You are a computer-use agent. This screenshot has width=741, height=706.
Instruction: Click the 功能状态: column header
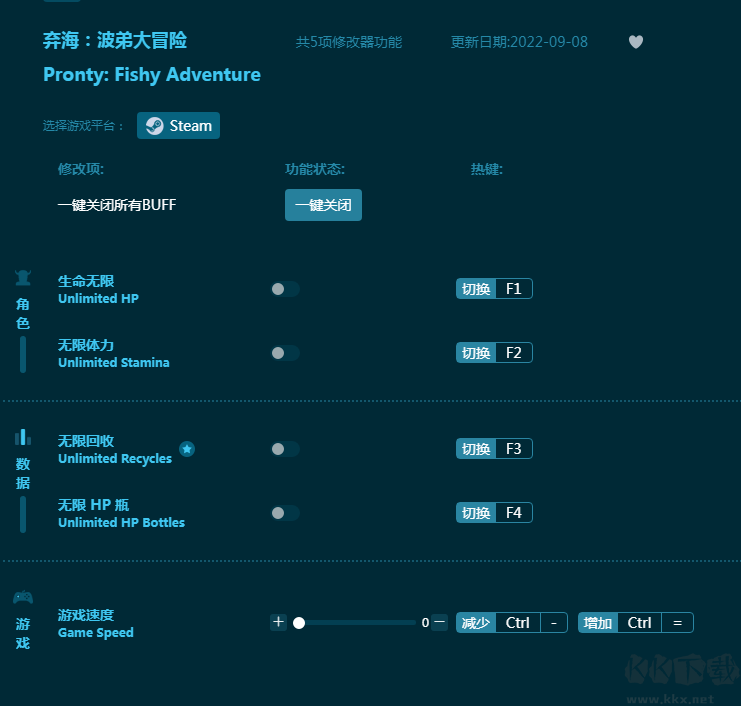(x=315, y=169)
